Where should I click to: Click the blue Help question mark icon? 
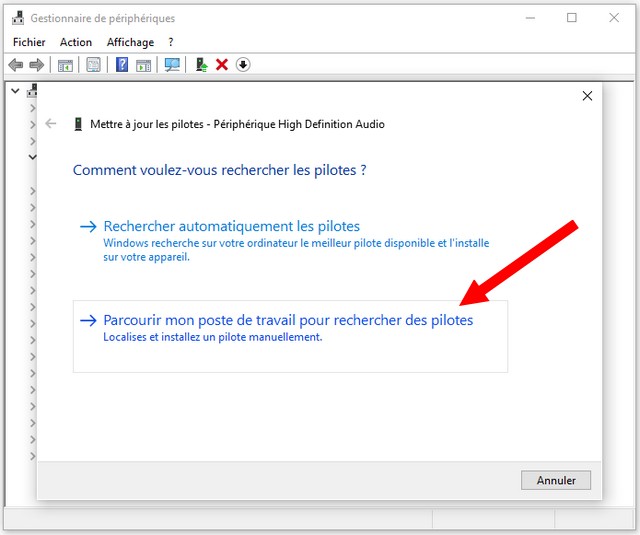122,65
